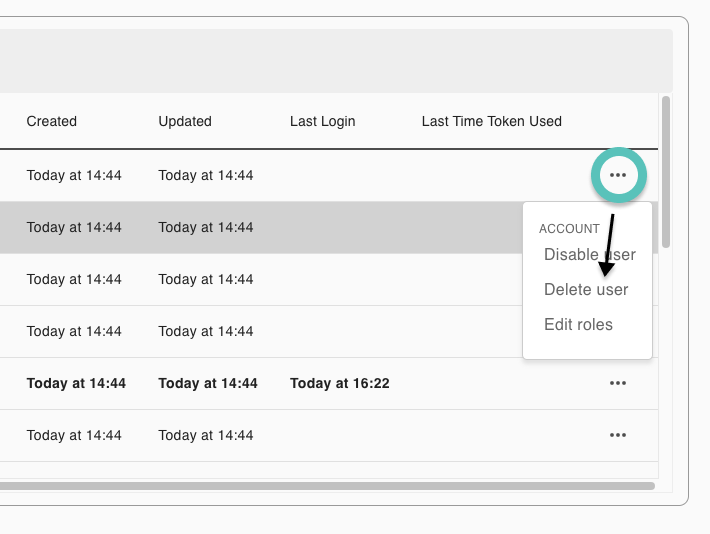The width and height of the screenshot is (710, 534).
Task: Click the highlighted three-dots actions button
Action: [618, 175]
